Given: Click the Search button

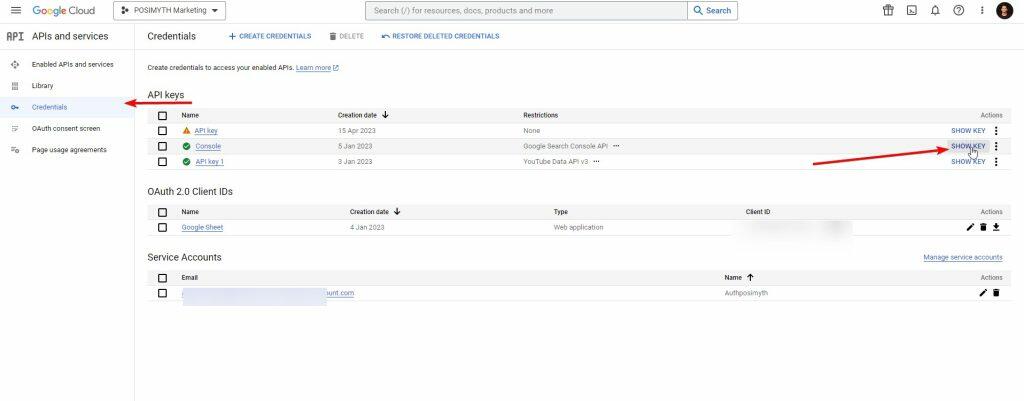Looking at the screenshot, I should tap(712, 10).
